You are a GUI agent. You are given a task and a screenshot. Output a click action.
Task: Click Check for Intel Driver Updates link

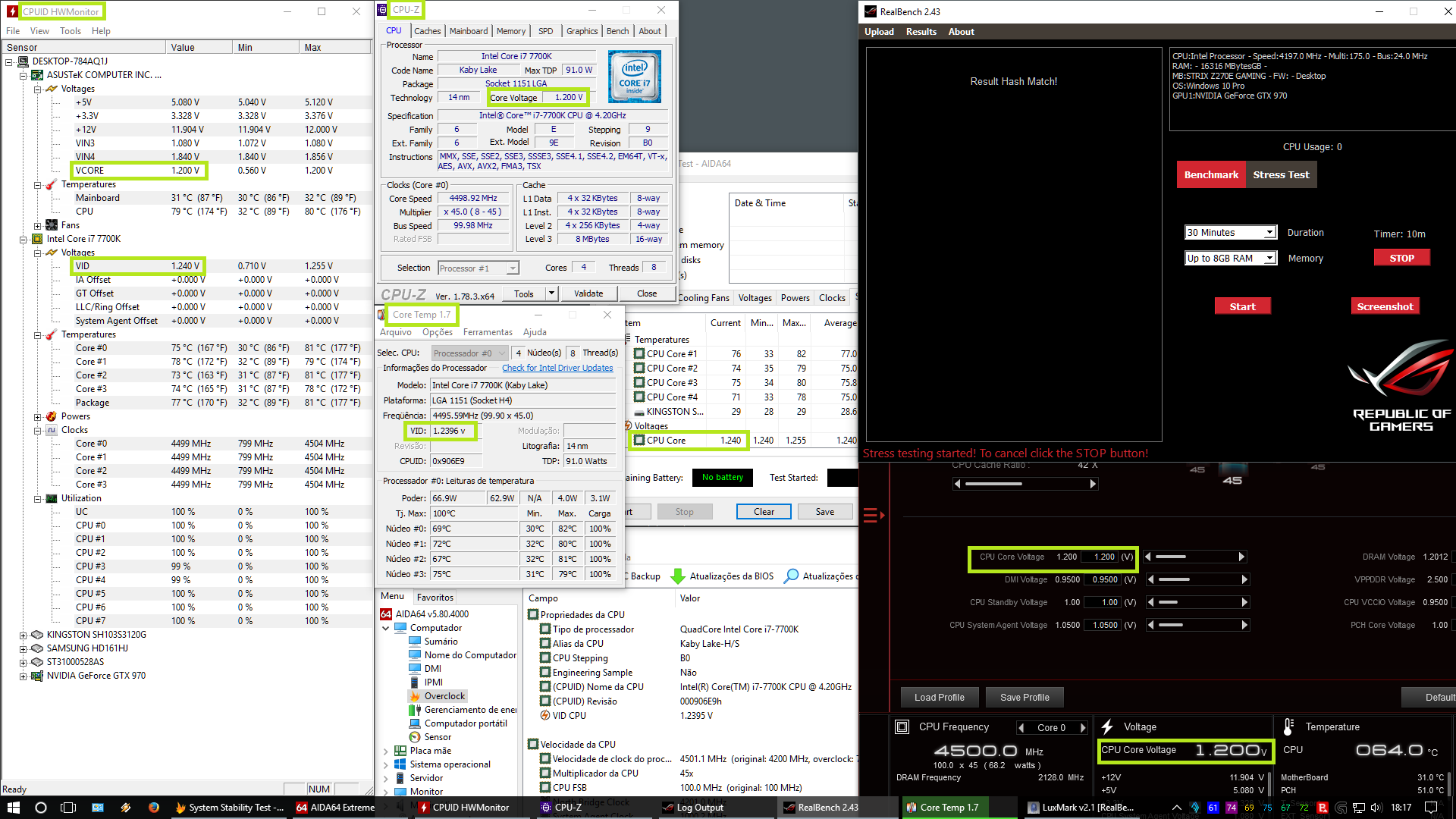coord(557,368)
